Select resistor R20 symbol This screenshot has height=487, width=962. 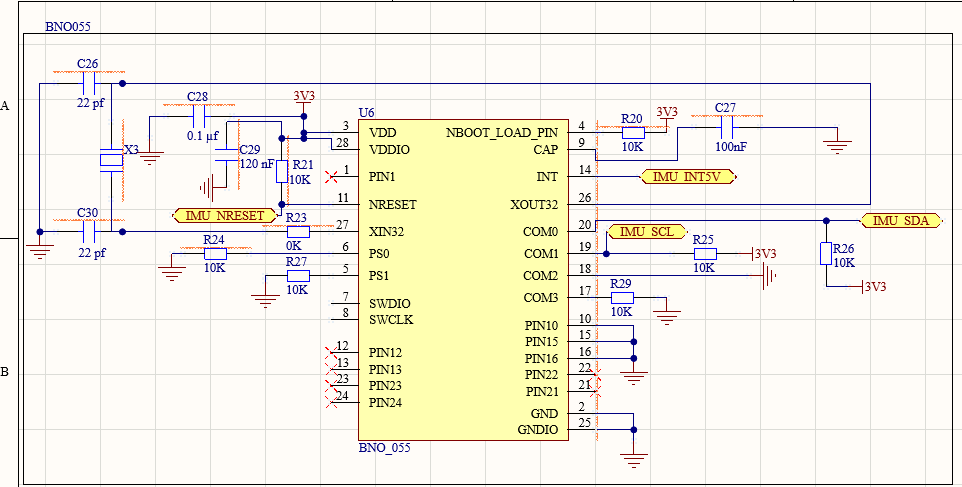pos(633,132)
